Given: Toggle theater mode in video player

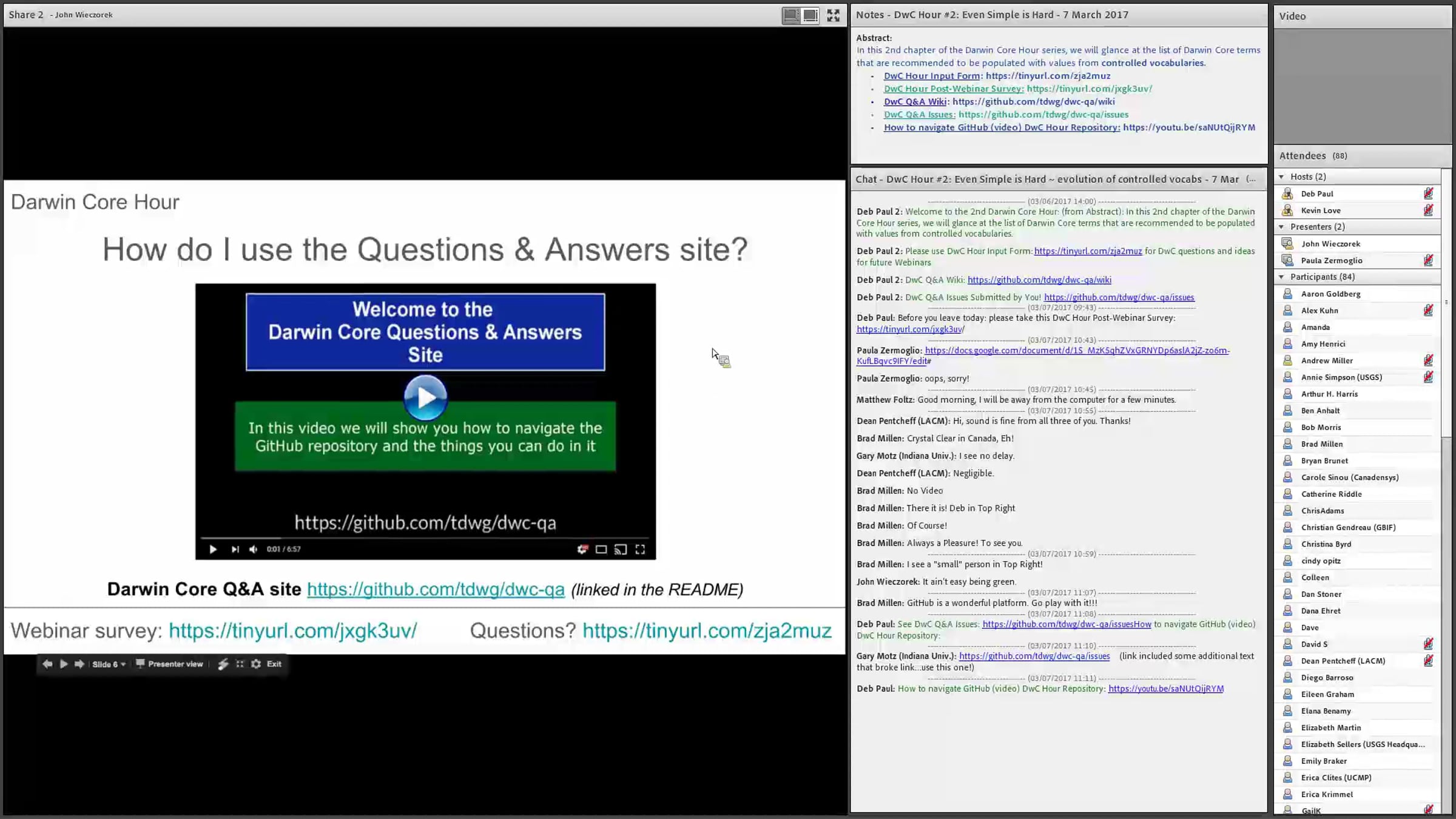Looking at the screenshot, I should click(601, 549).
